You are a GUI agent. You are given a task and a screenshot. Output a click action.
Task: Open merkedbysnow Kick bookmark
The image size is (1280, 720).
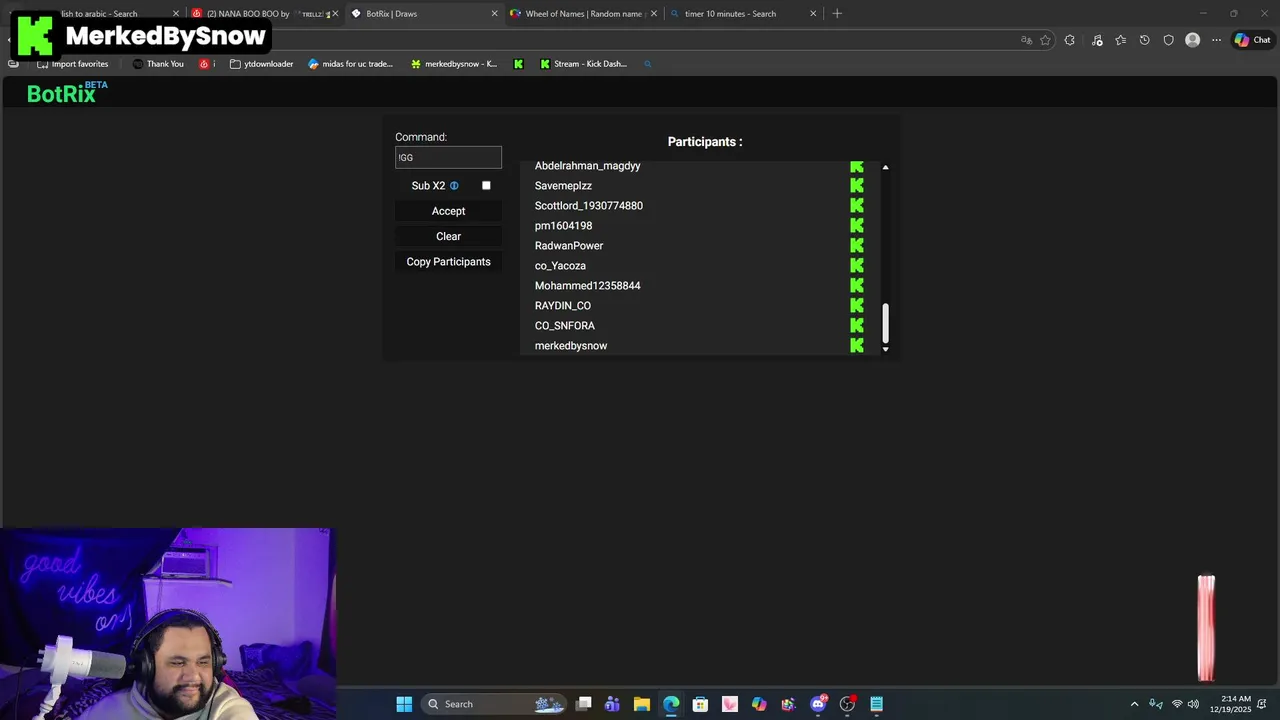[454, 64]
